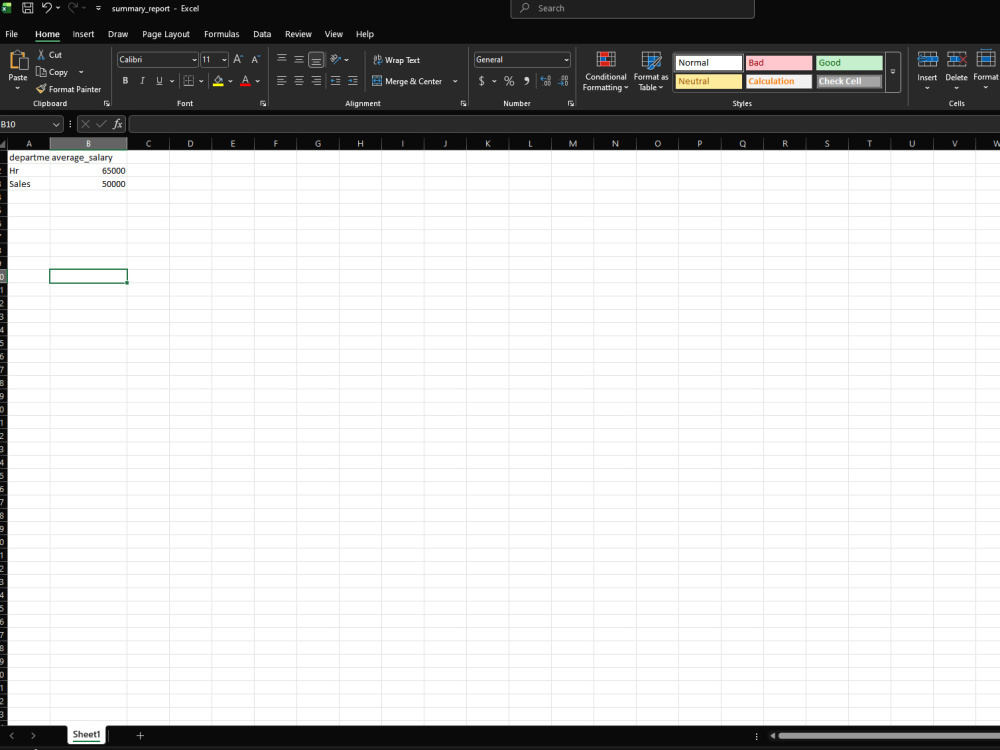Switch to the Page Layout tab
1000x750 pixels.
(166, 34)
